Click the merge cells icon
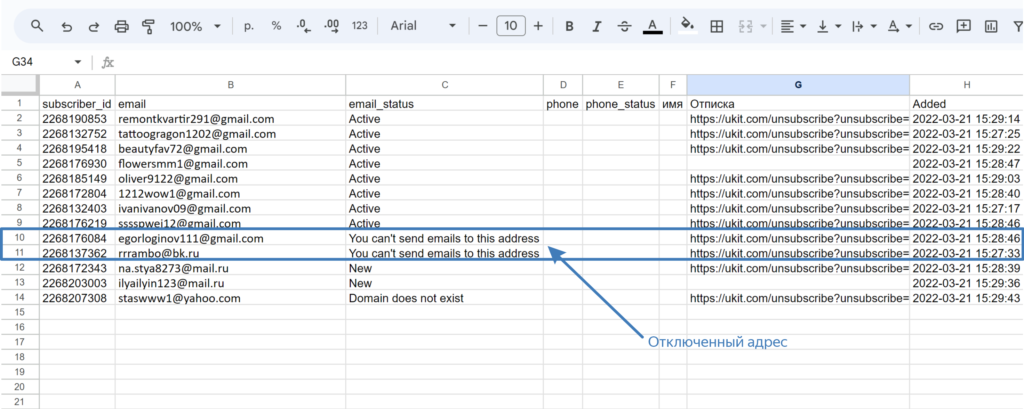1024x409 pixels. pyautogui.click(x=746, y=26)
